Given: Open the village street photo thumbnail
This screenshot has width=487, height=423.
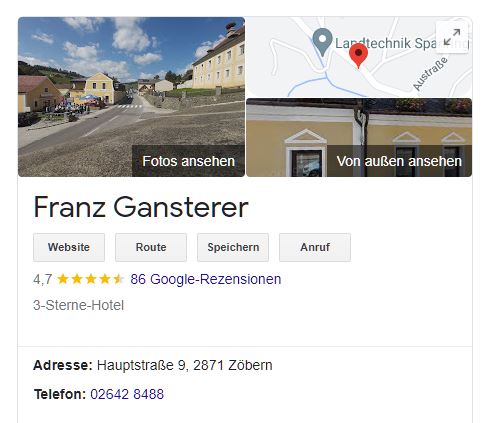Looking at the screenshot, I should tap(131, 97).
